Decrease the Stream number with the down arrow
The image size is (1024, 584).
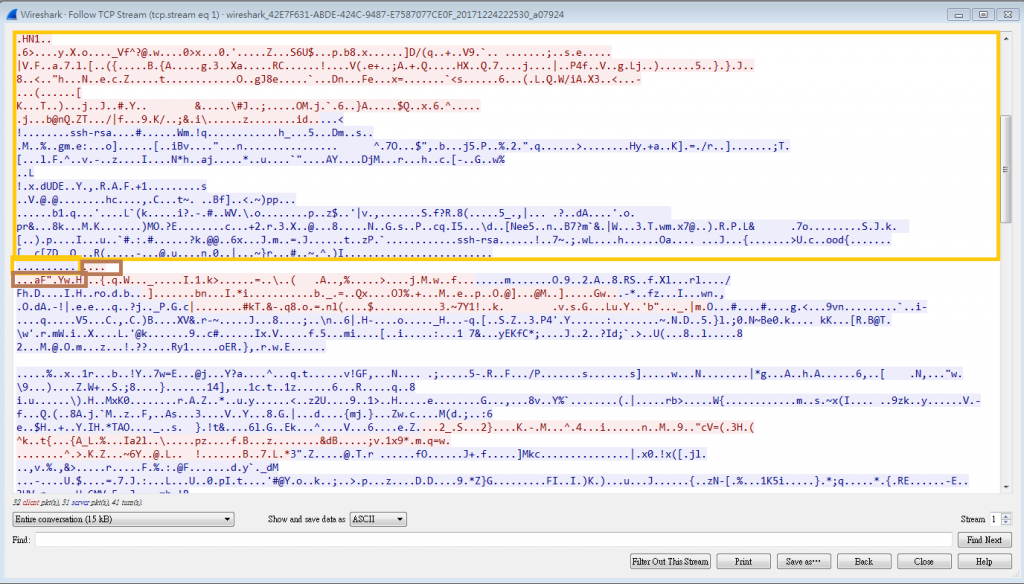pos(1006,523)
